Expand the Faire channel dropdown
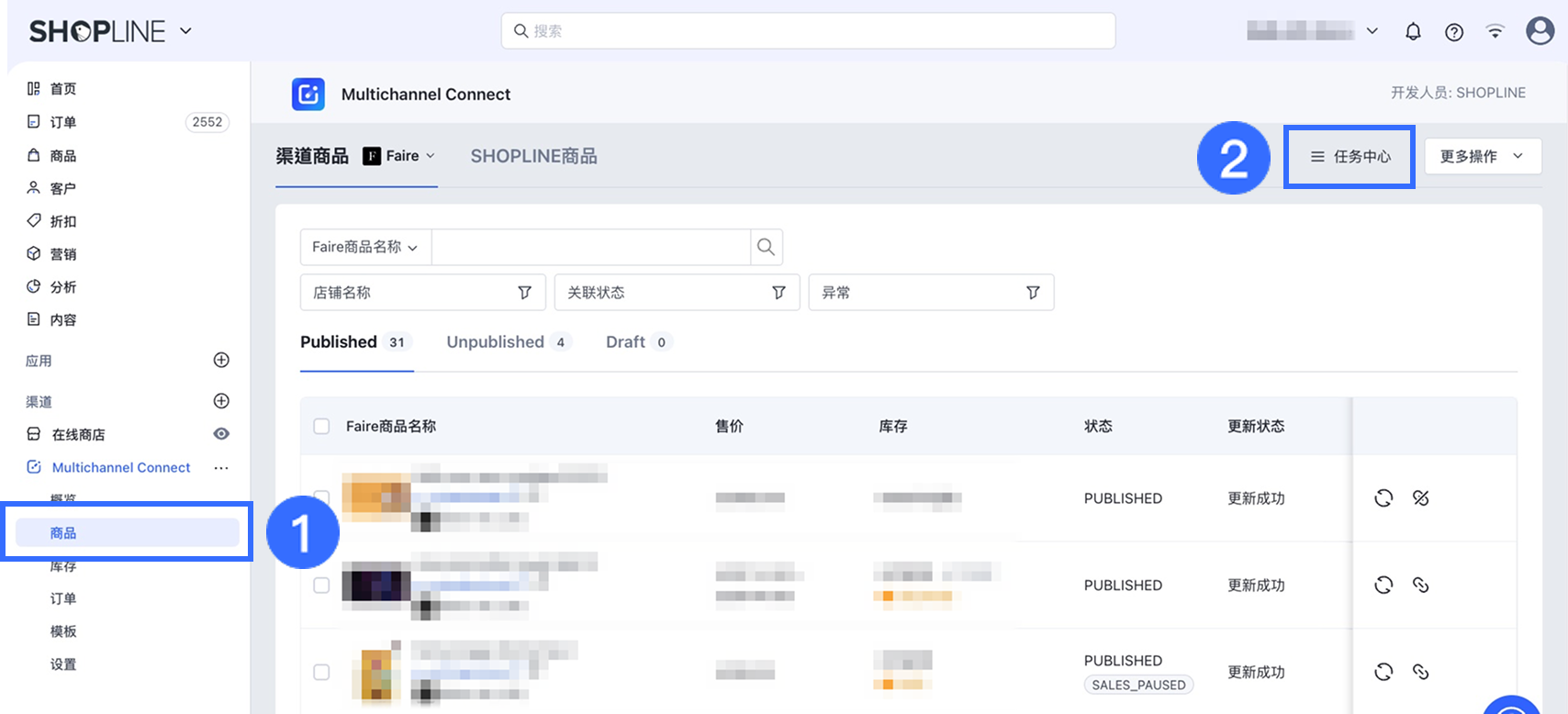Viewport: 1568px width, 714px height. pos(400,156)
